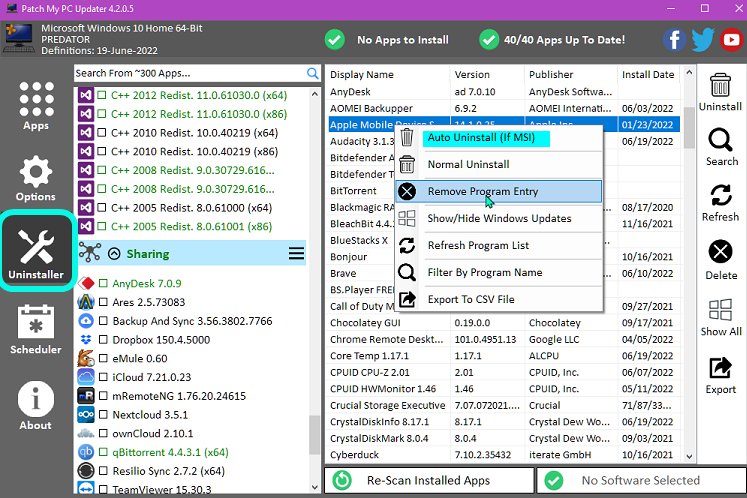Viewport: 747px width, 498px height.
Task: Click the Re-Scan Installed Apps button
Action: (429, 480)
